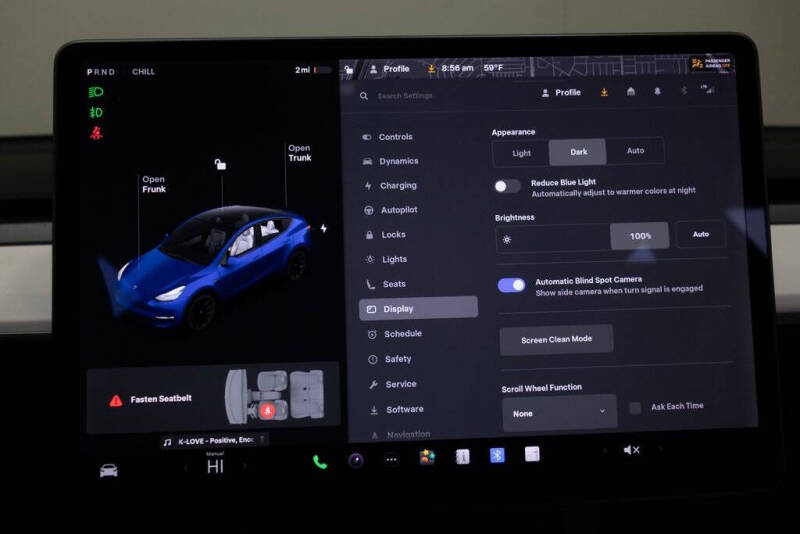800x534 pixels.
Task: Open the Scroll Wheel Function dropdown
Action: point(560,413)
